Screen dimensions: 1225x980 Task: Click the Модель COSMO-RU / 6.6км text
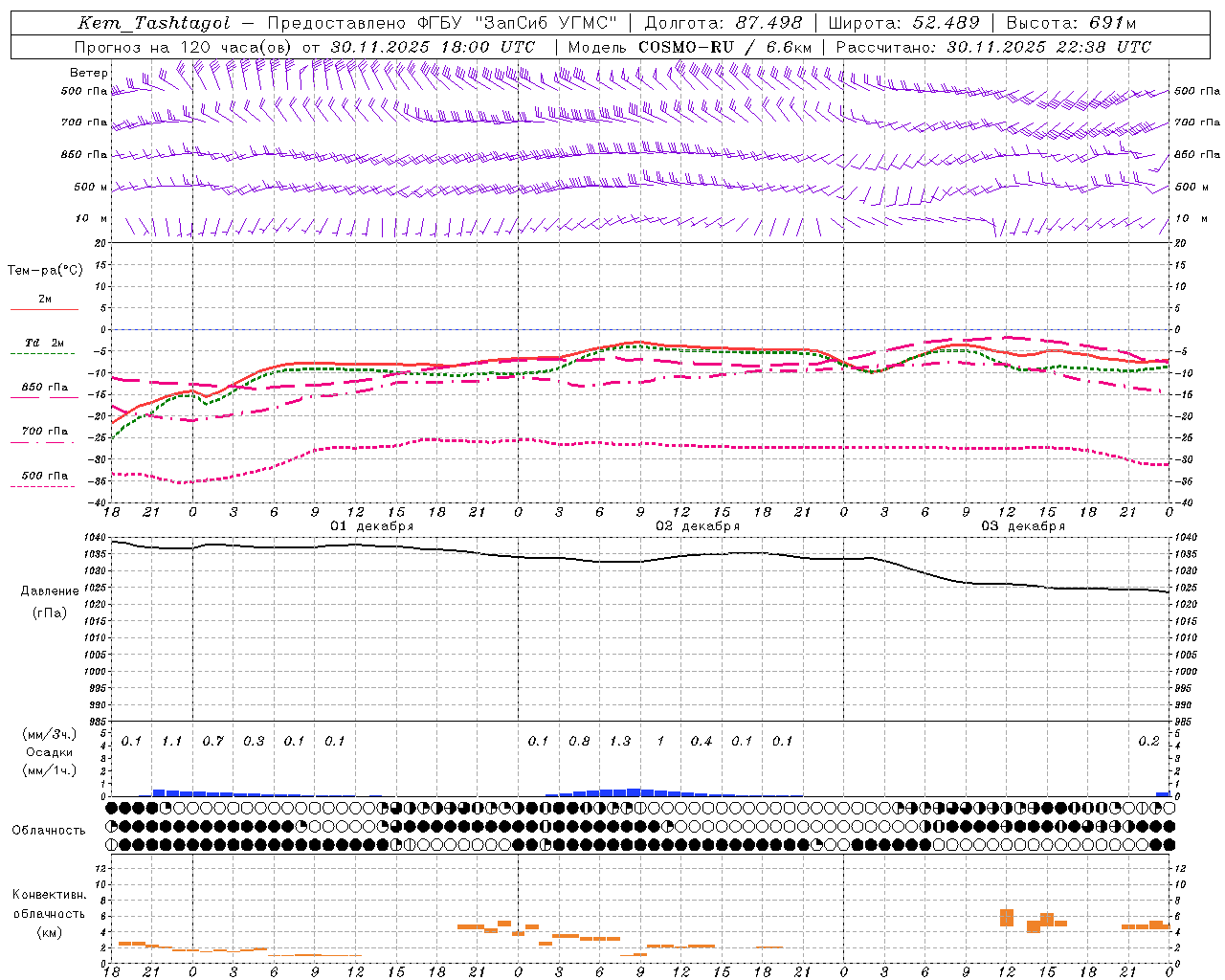point(689,47)
